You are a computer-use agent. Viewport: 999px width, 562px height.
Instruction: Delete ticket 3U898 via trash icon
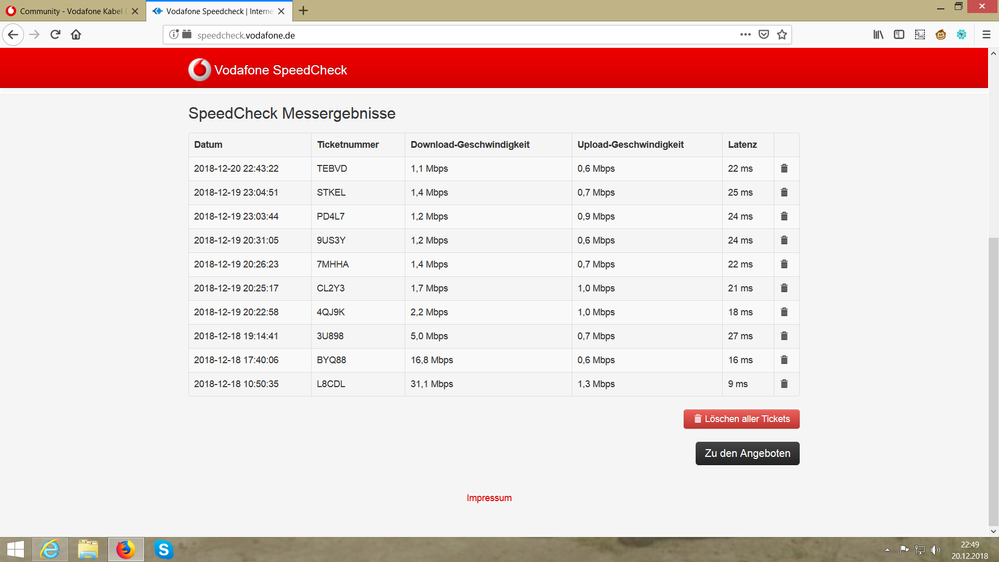pyautogui.click(x=784, y=336)
